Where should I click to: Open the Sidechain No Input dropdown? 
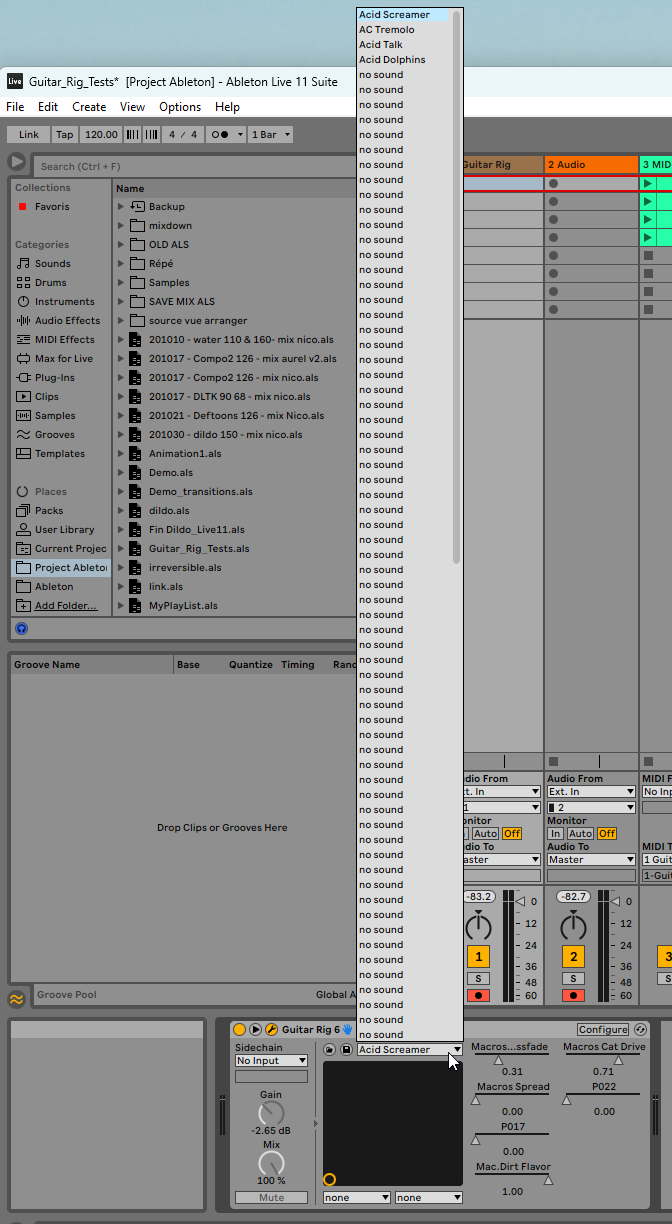coord(272,1061)
